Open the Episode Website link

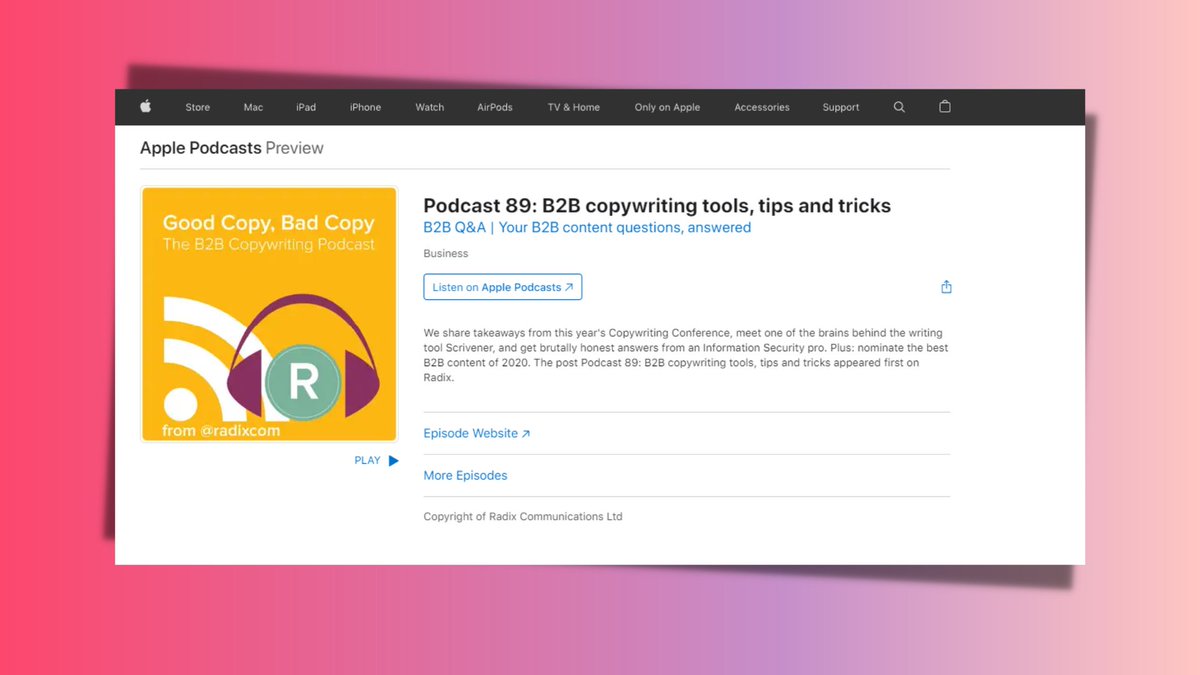point(470,433)
